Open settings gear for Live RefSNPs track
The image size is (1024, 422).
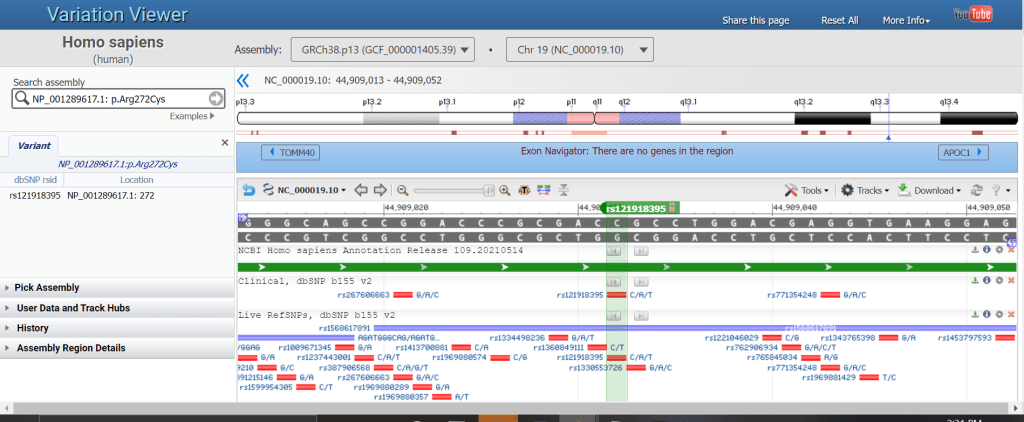(x=999, y=314)
